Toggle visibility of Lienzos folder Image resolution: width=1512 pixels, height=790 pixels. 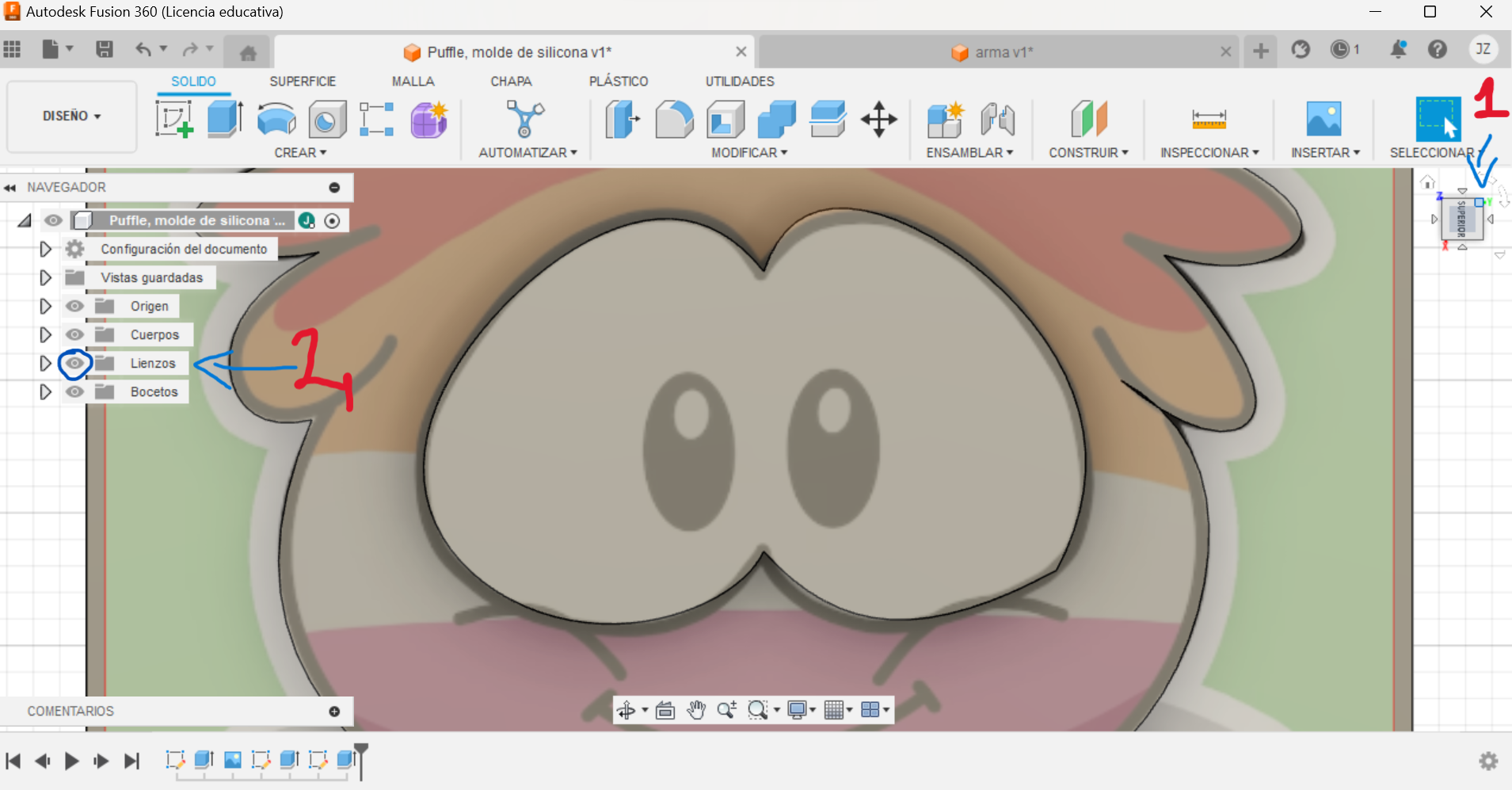pos(74,363)
